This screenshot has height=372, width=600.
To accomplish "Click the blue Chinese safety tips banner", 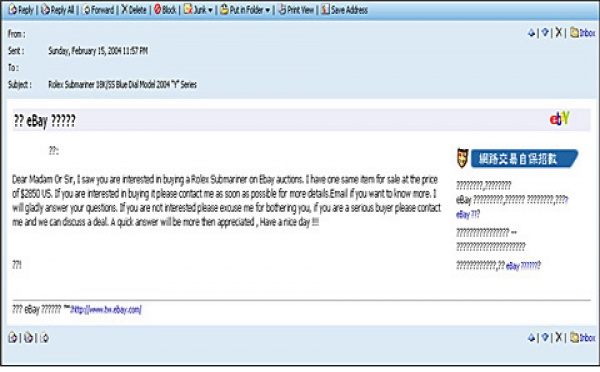I will click(x=524, y=158).
